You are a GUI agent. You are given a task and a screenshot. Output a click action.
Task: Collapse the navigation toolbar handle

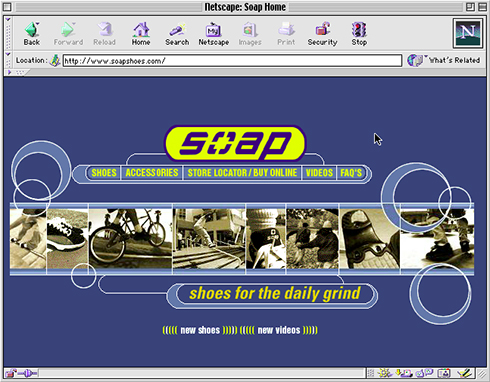[x=8, y=33]
